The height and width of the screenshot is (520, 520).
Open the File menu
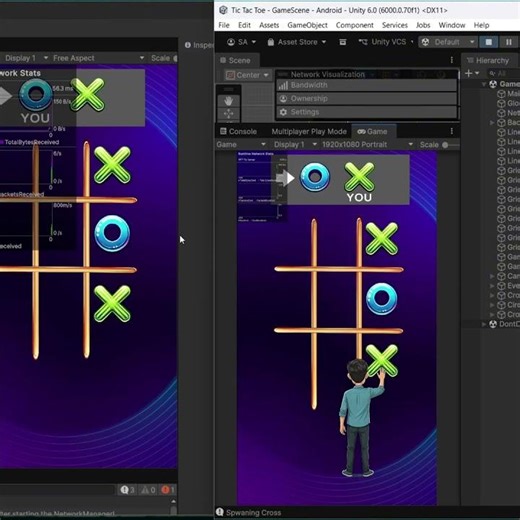click(x=224, y=25)
